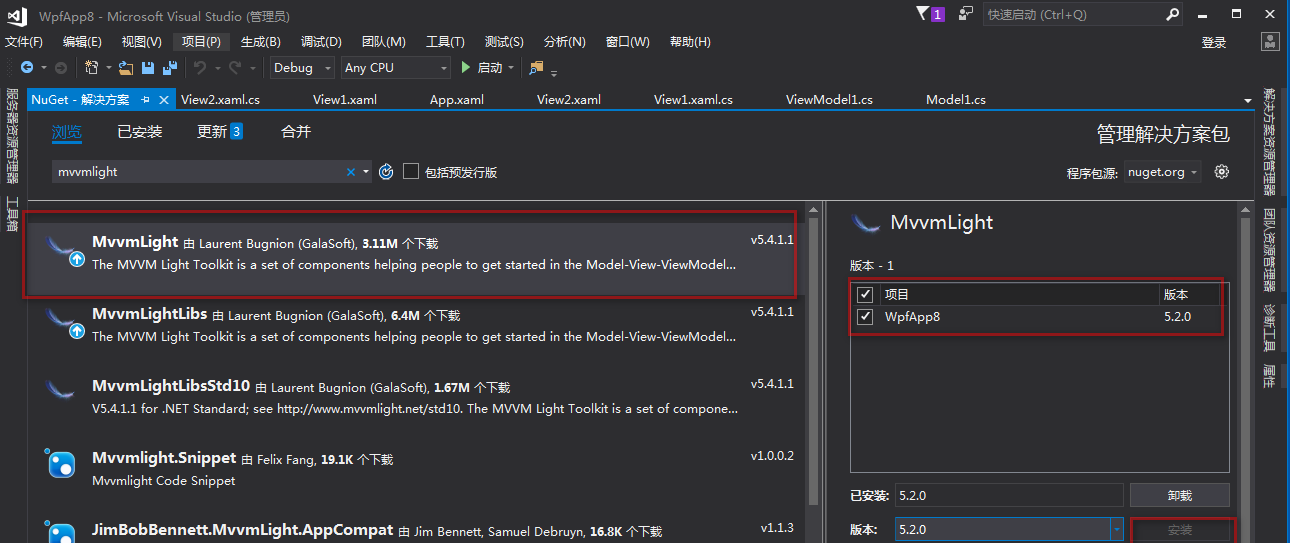Viewport: 1290px width, 543px height.
Task: Open the nuget.org package source dropdown
Action: (1163, 172)
